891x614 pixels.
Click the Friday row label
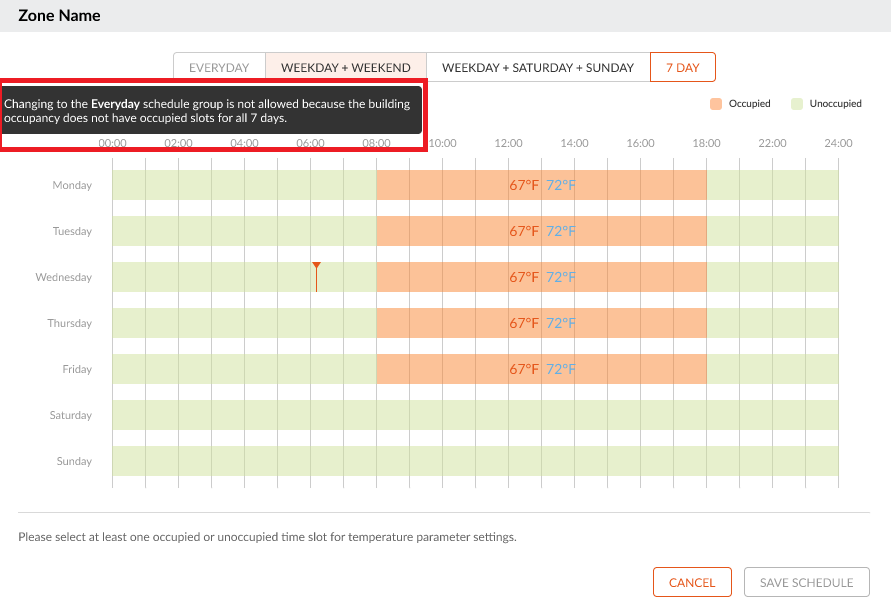pos(77,369)
